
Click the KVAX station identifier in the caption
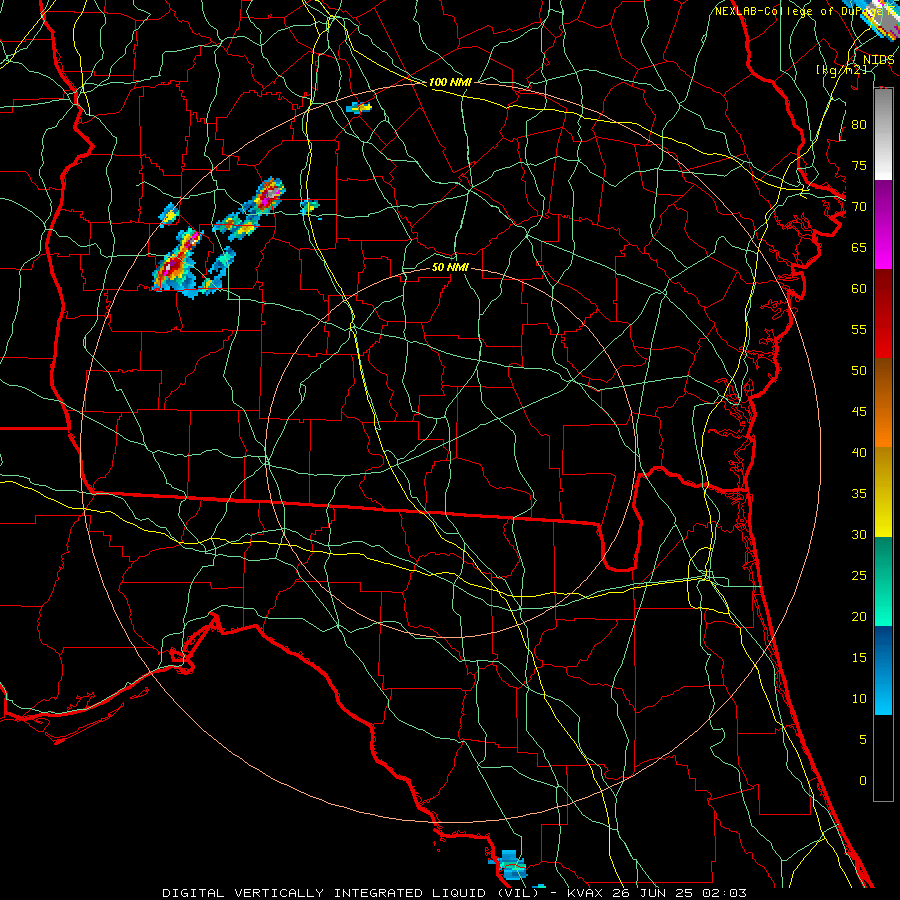coord(586,893)
